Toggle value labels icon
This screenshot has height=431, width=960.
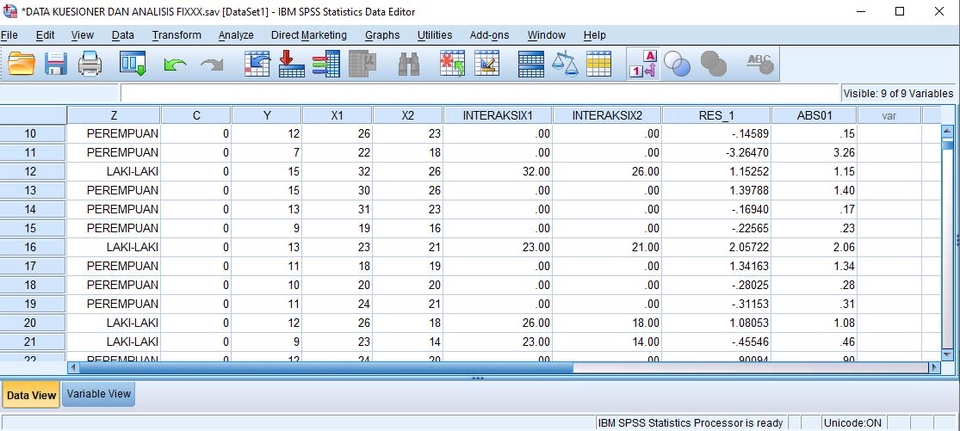(x=642, y=64)
